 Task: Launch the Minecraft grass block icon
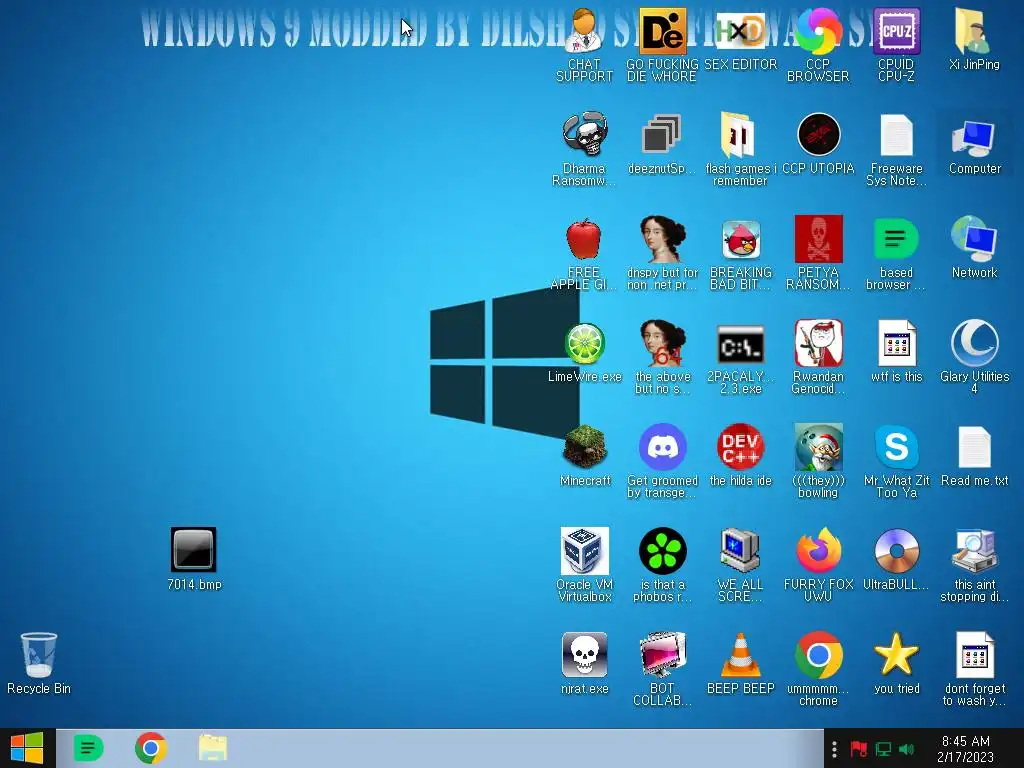point(584,456)
